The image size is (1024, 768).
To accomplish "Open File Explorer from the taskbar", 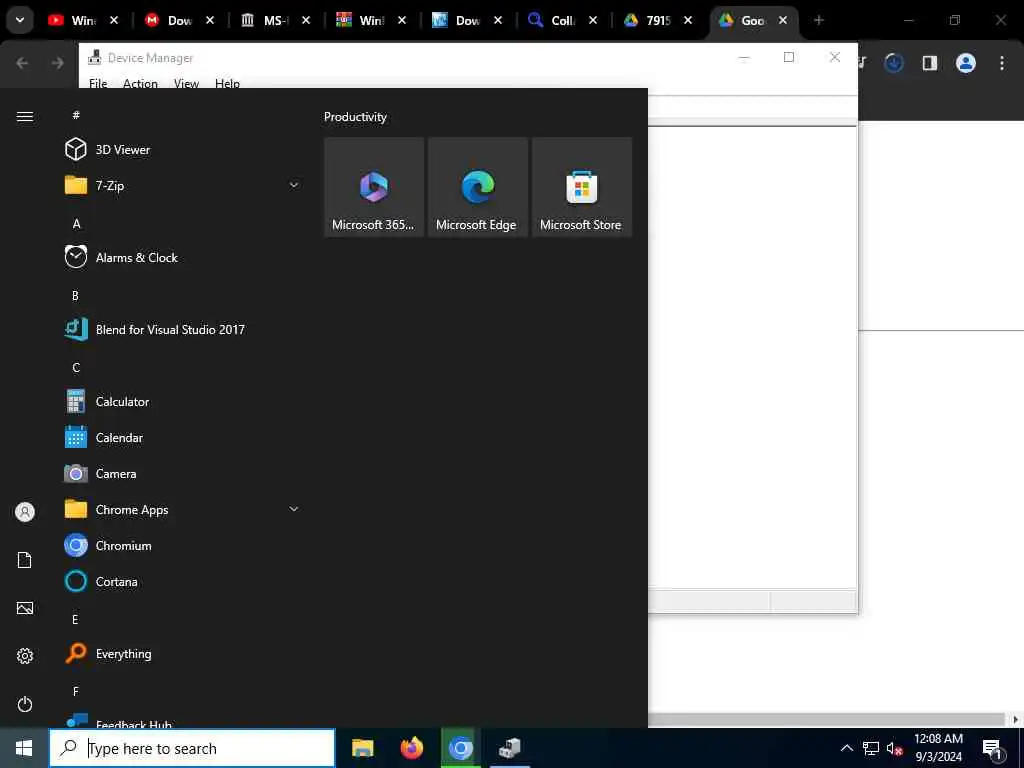I will pos(362,748).
